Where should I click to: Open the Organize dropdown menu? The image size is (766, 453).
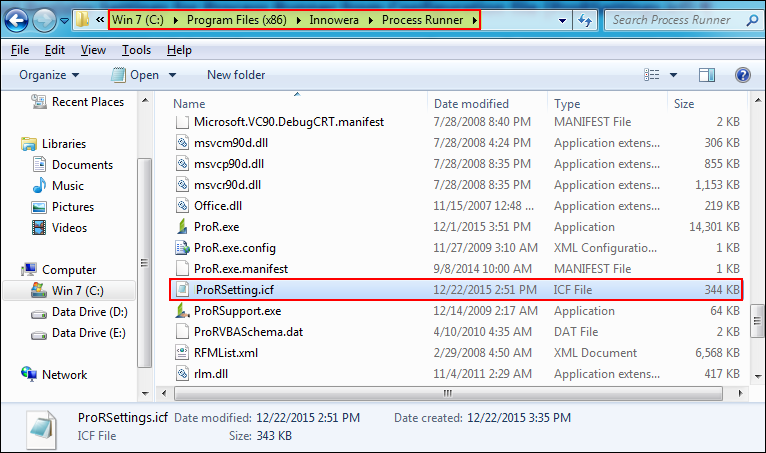49,75
